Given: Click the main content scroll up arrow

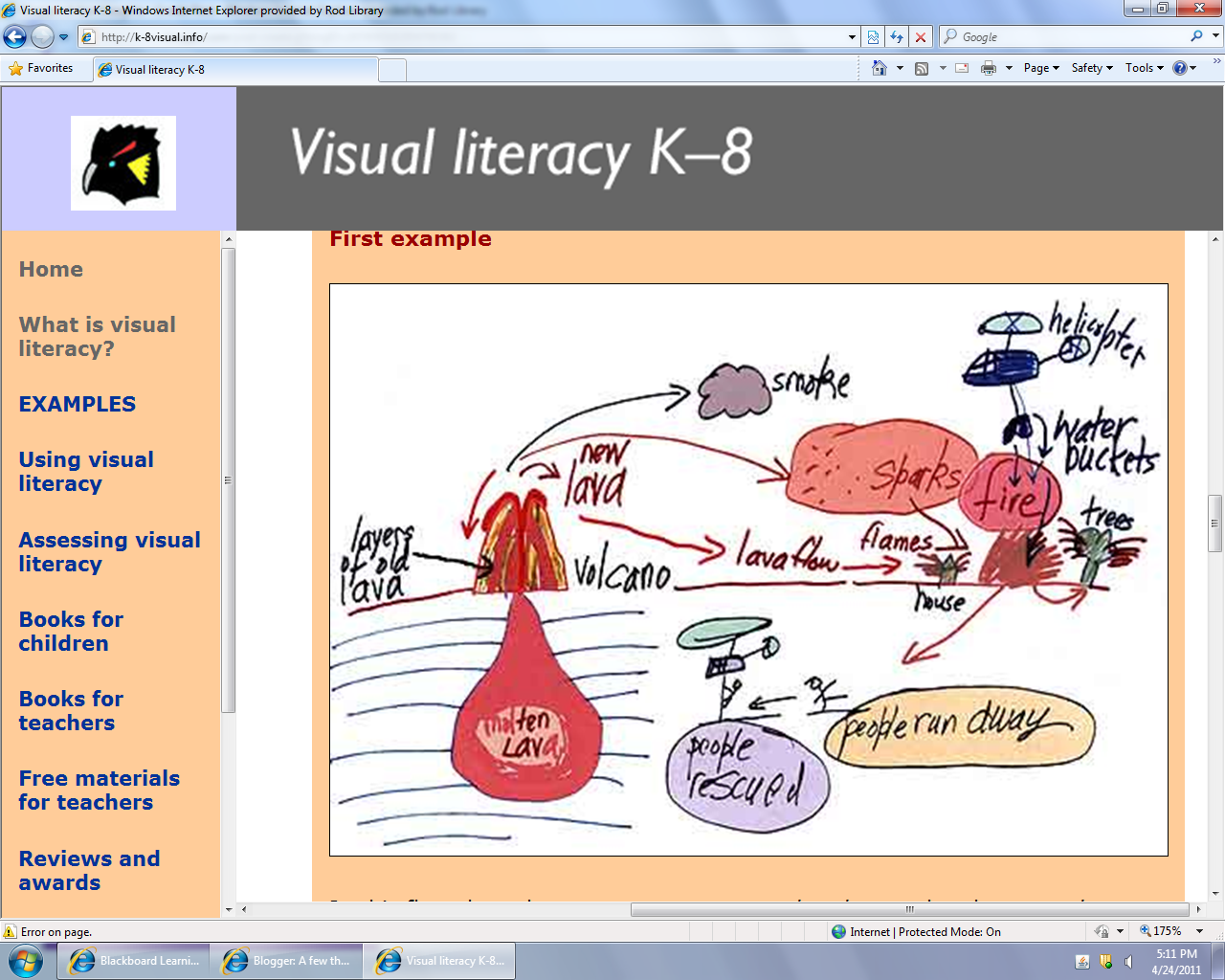Looking at the screenshot, I should pos(1215,239).
